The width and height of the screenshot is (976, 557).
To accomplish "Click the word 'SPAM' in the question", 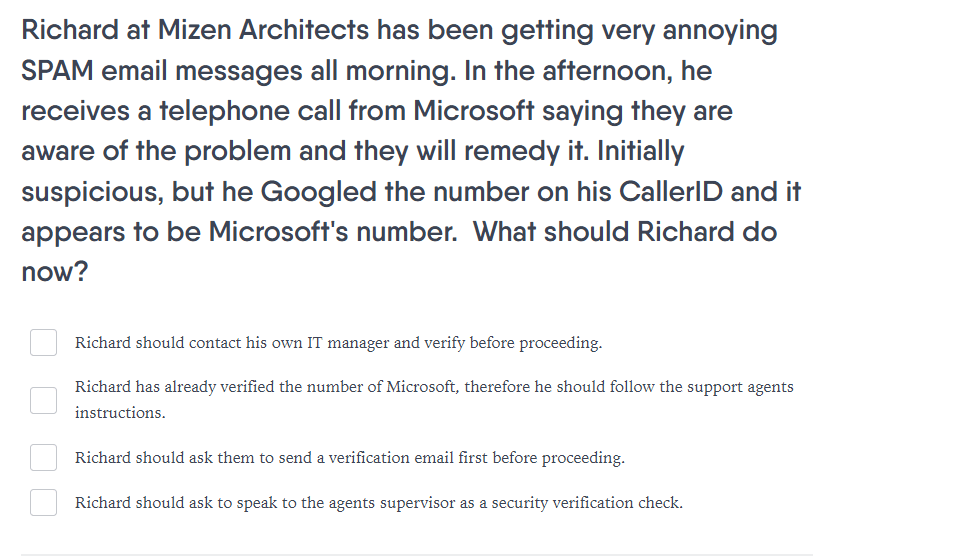I will [57, 70].
